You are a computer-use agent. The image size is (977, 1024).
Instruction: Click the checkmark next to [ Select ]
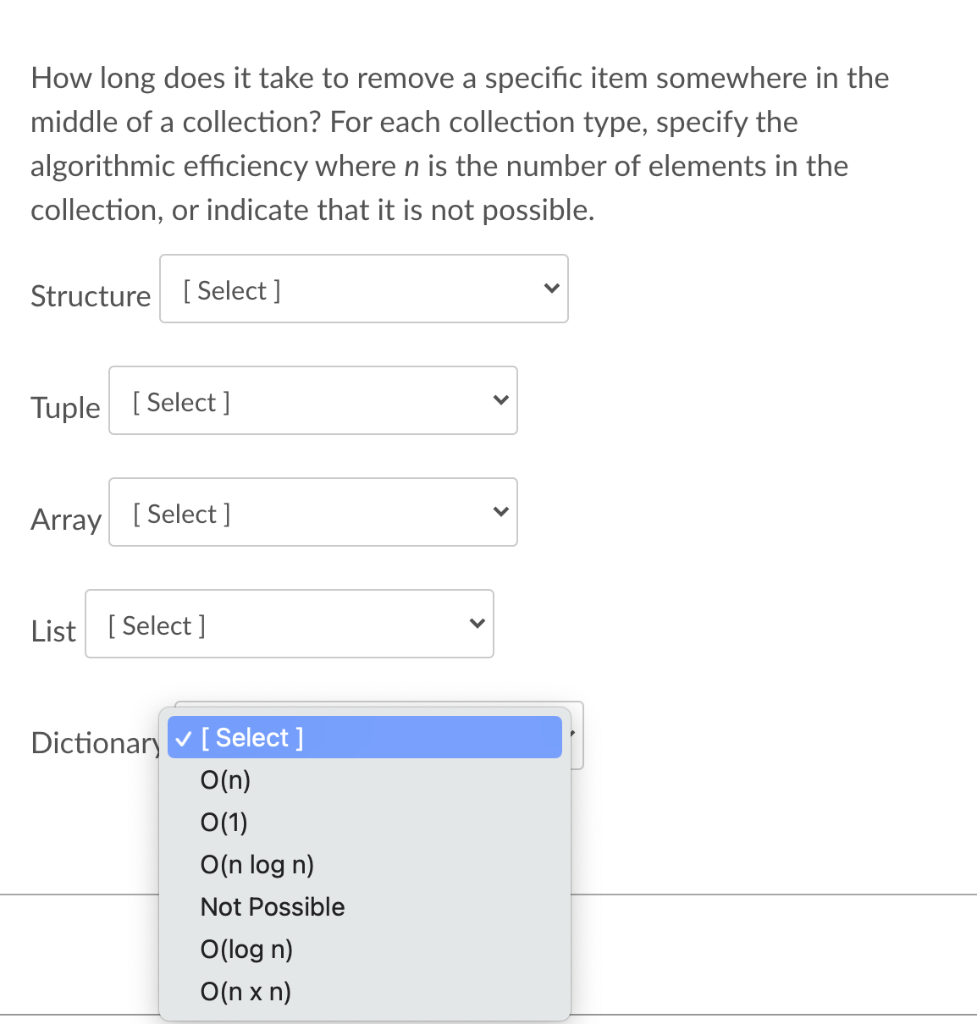pos(182,738)
